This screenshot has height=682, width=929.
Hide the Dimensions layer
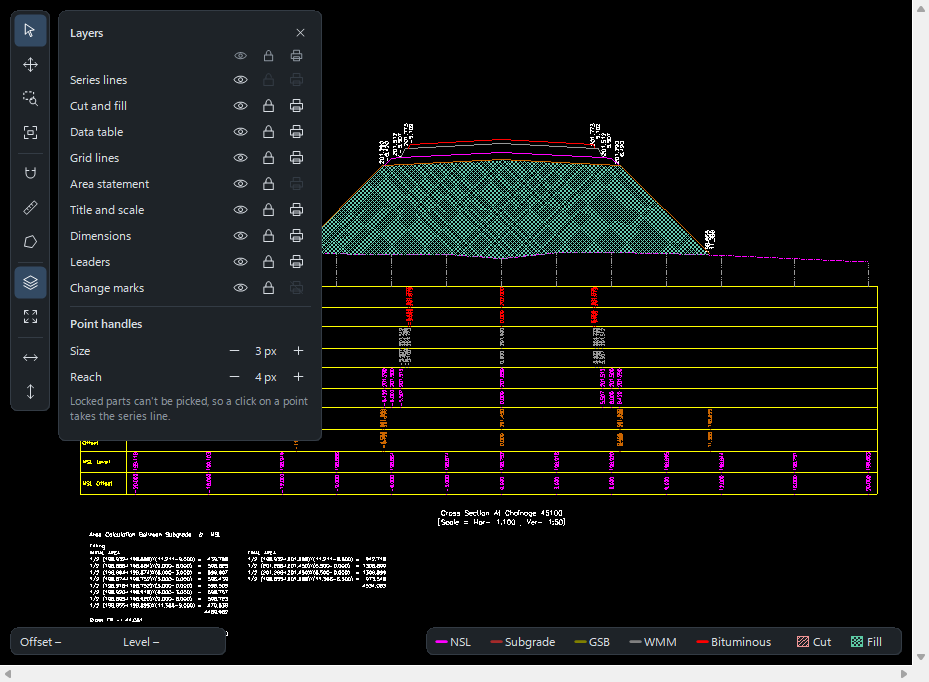pos(240,236)
